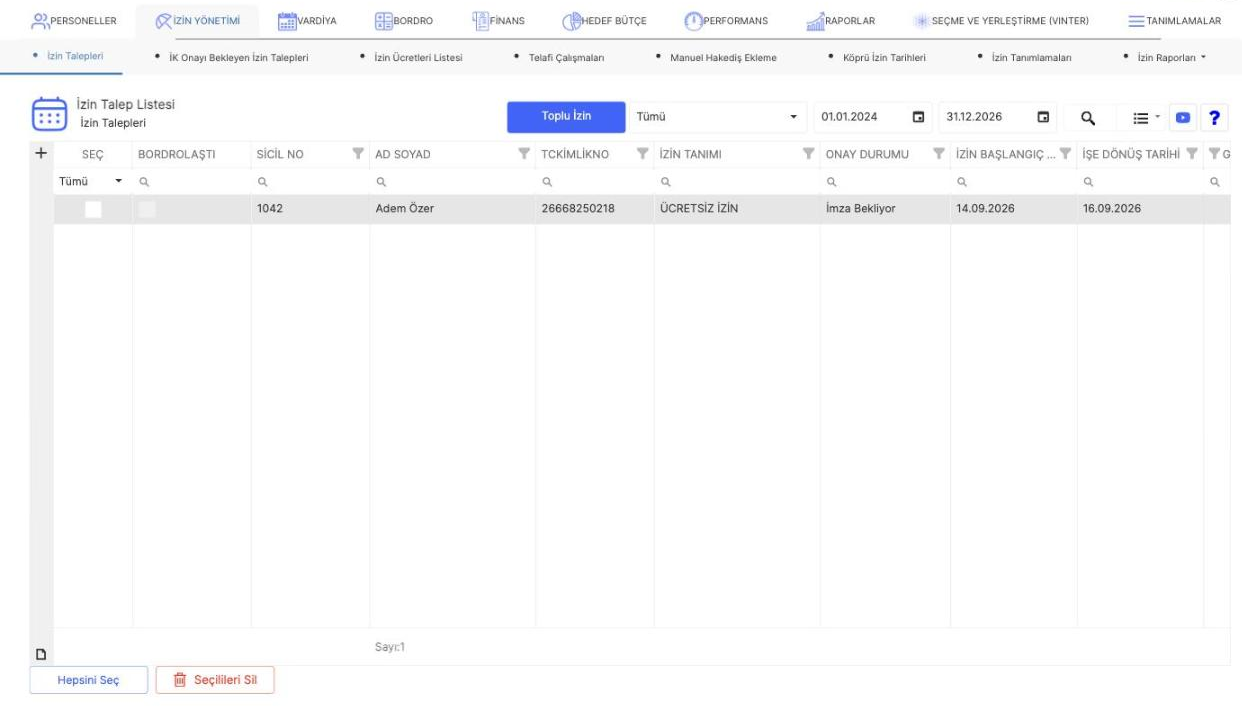Open the Tümü filter dropdown under SEÇ
Image resolution: width=1242 pixels, height=706 pixels.
(x=91, y=182)
